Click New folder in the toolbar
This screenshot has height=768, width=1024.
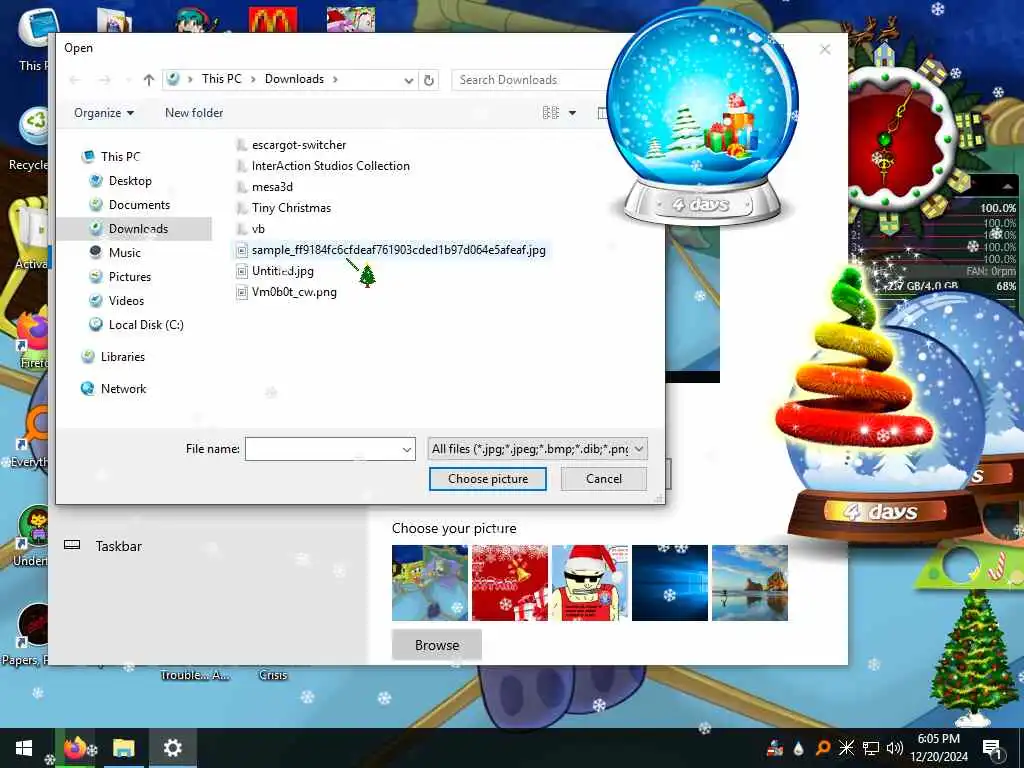point(194,113)
